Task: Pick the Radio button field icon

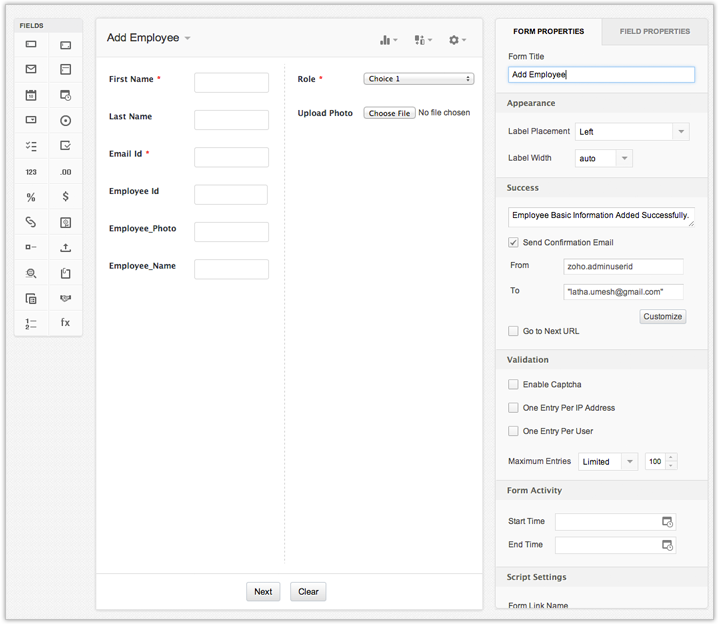Action: click(65, 121)
